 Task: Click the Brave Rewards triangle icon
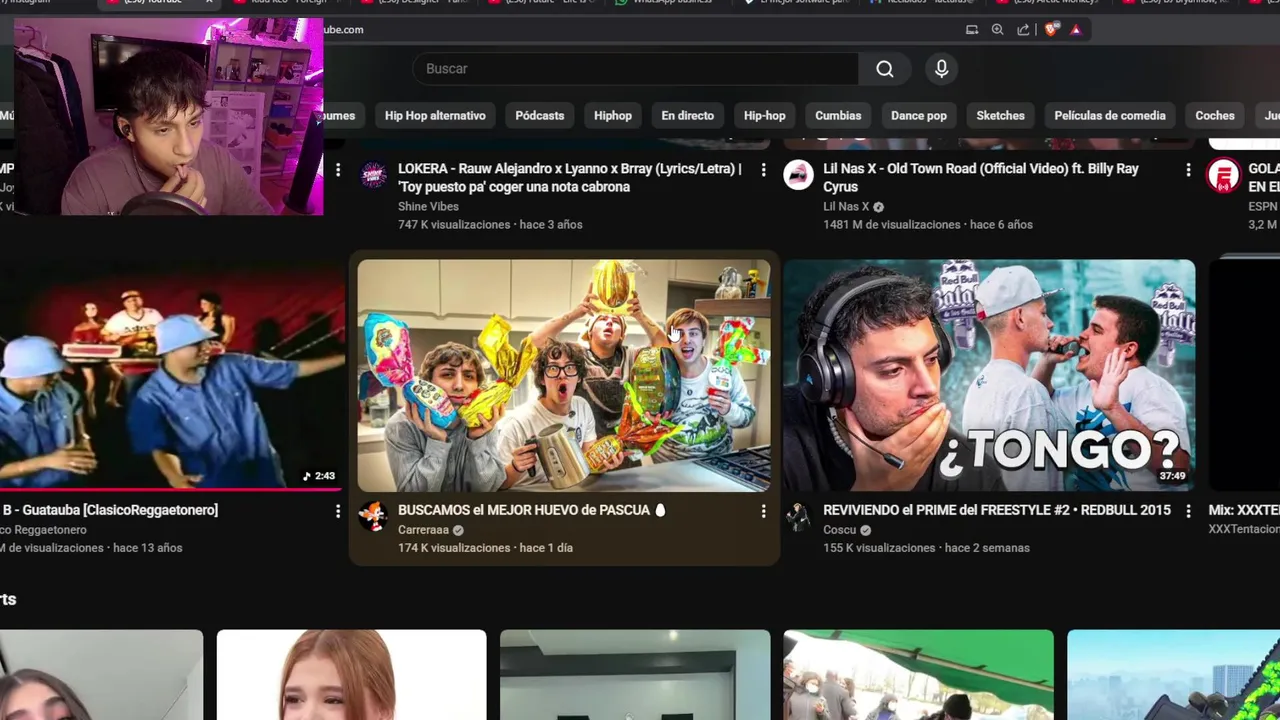1076,30
